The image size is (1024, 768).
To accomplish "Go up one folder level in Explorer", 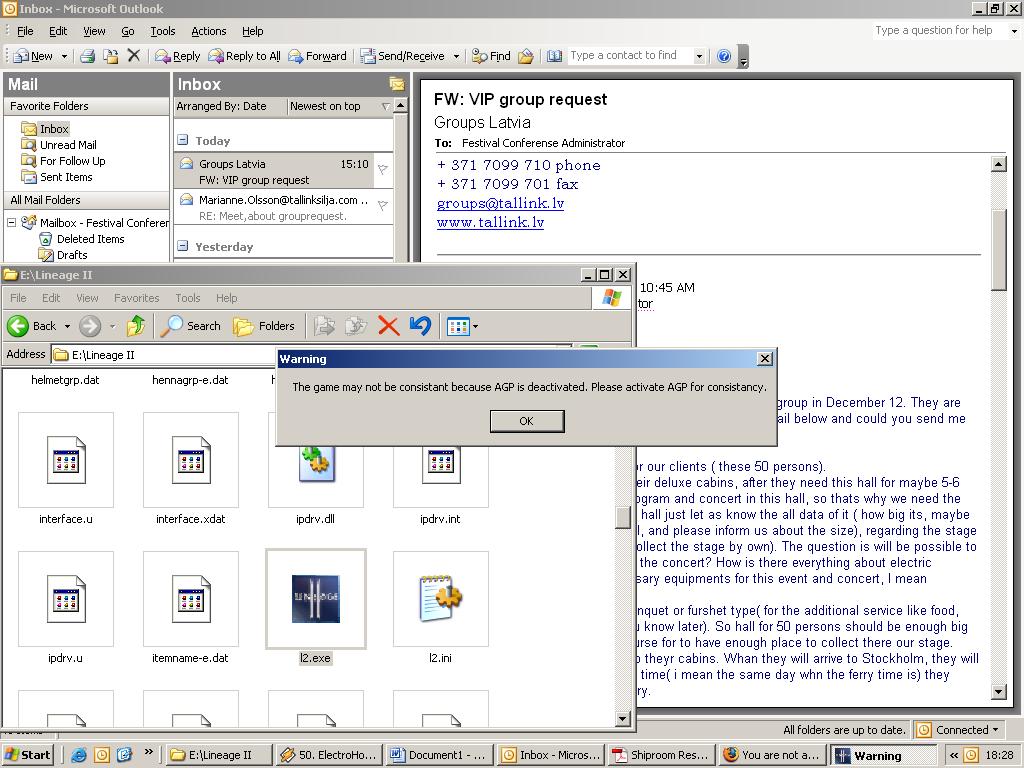I will click(136, 325).
